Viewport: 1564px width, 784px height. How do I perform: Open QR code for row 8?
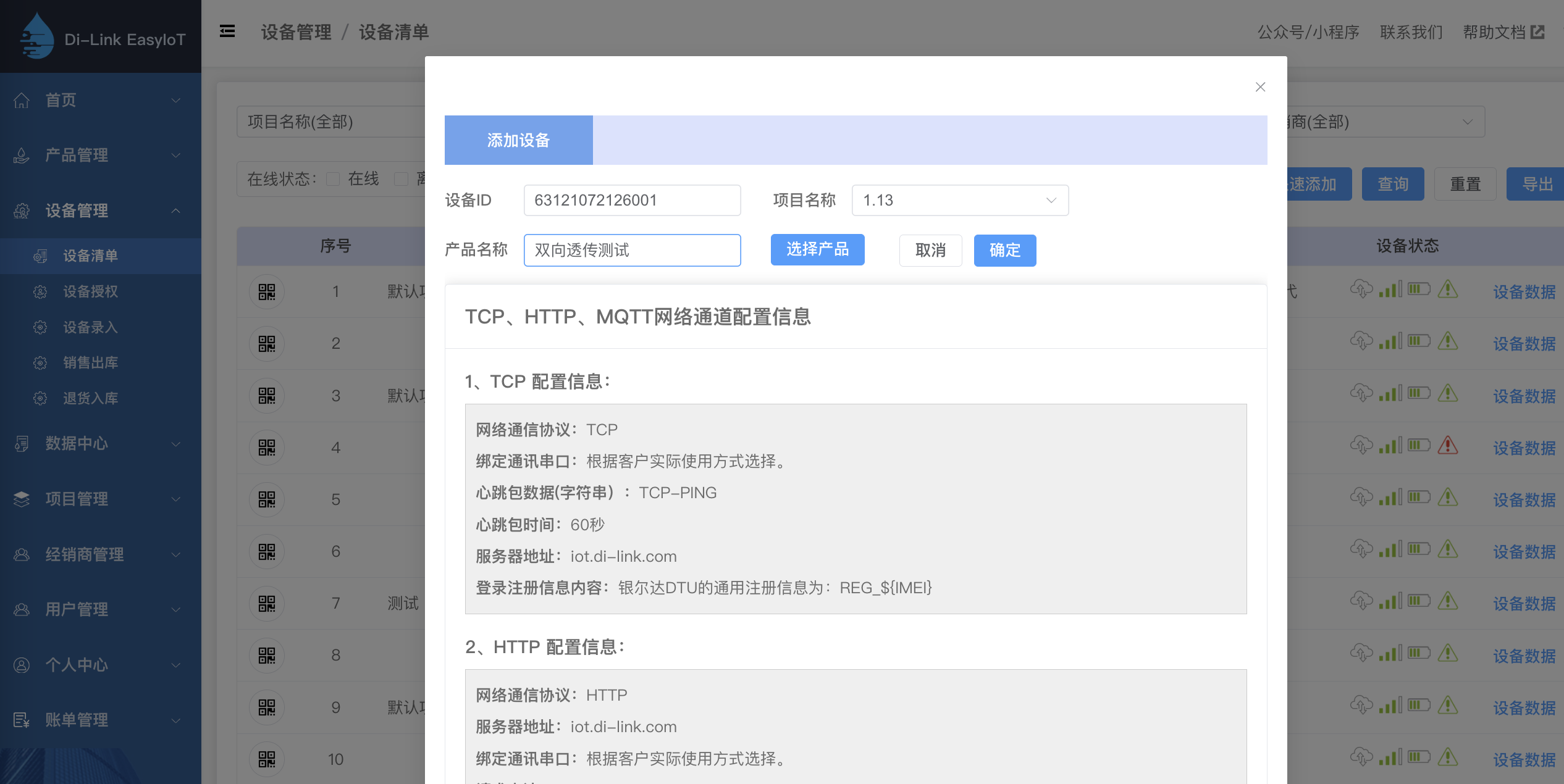point(267,655)
